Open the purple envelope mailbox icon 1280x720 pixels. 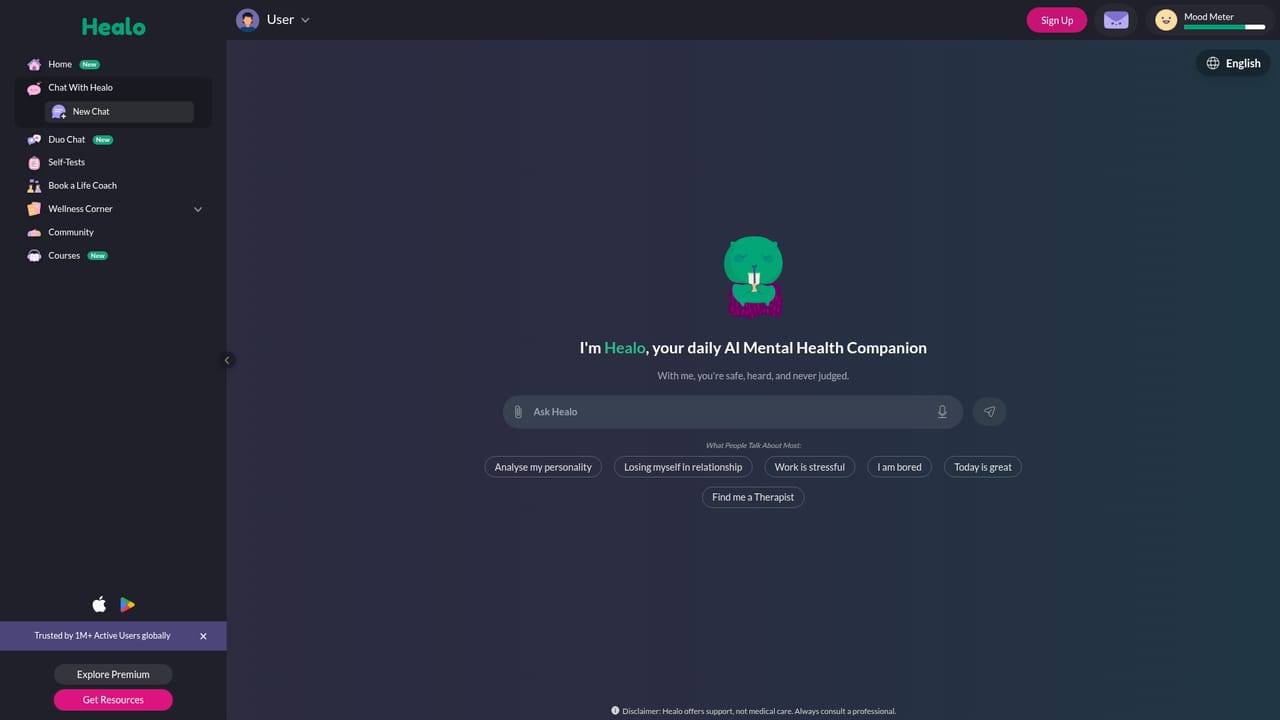(1116, 20)
